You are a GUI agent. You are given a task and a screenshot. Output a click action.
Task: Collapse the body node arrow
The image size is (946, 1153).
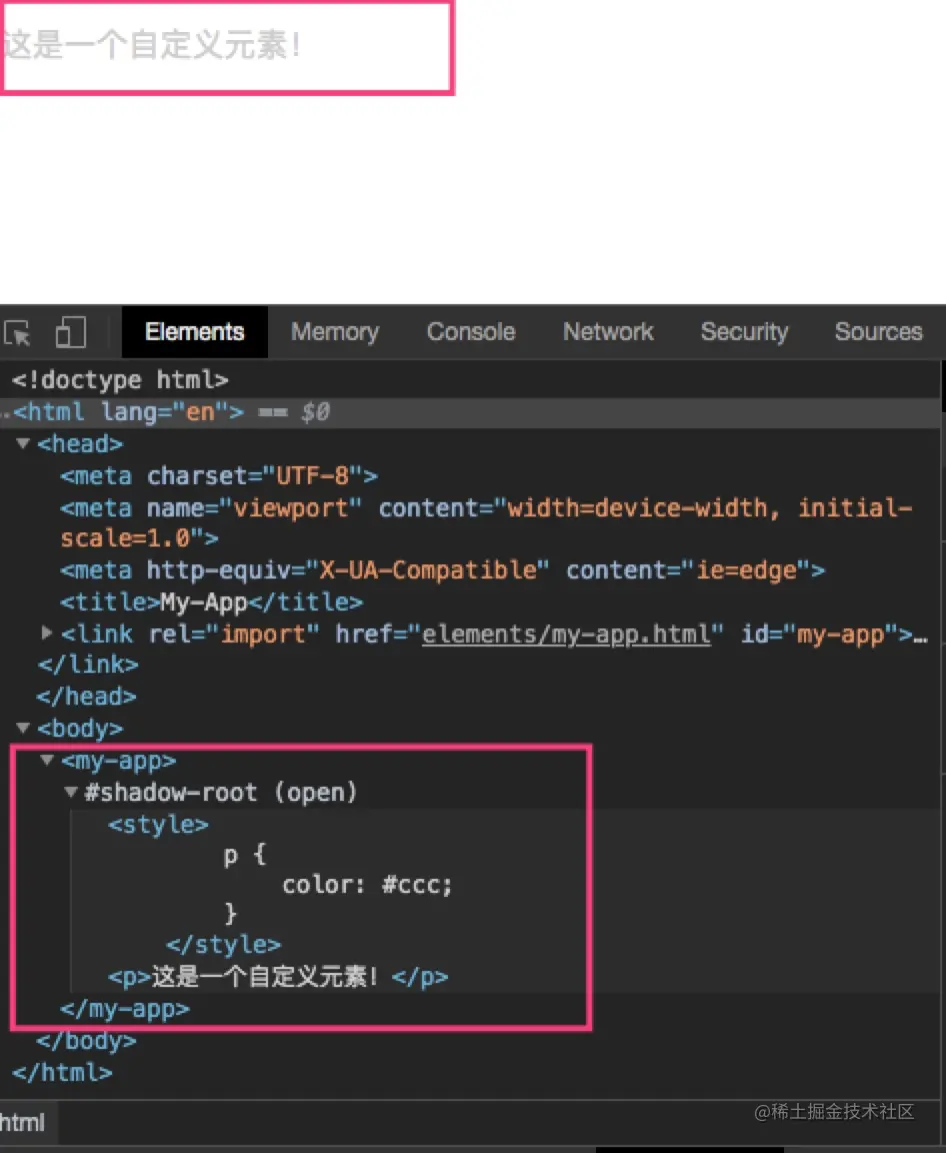[23, 728]
